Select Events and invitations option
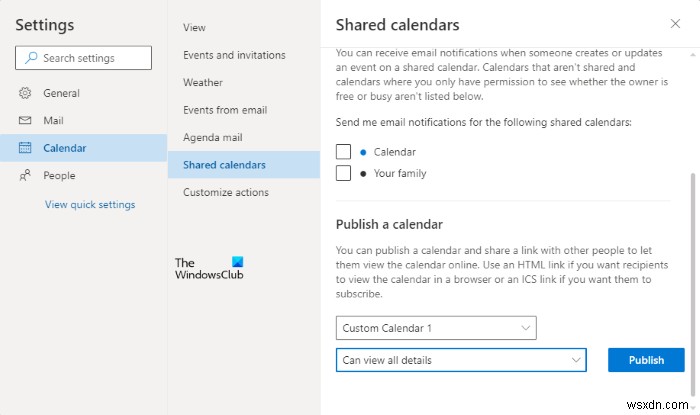 [x=234, y=55]
